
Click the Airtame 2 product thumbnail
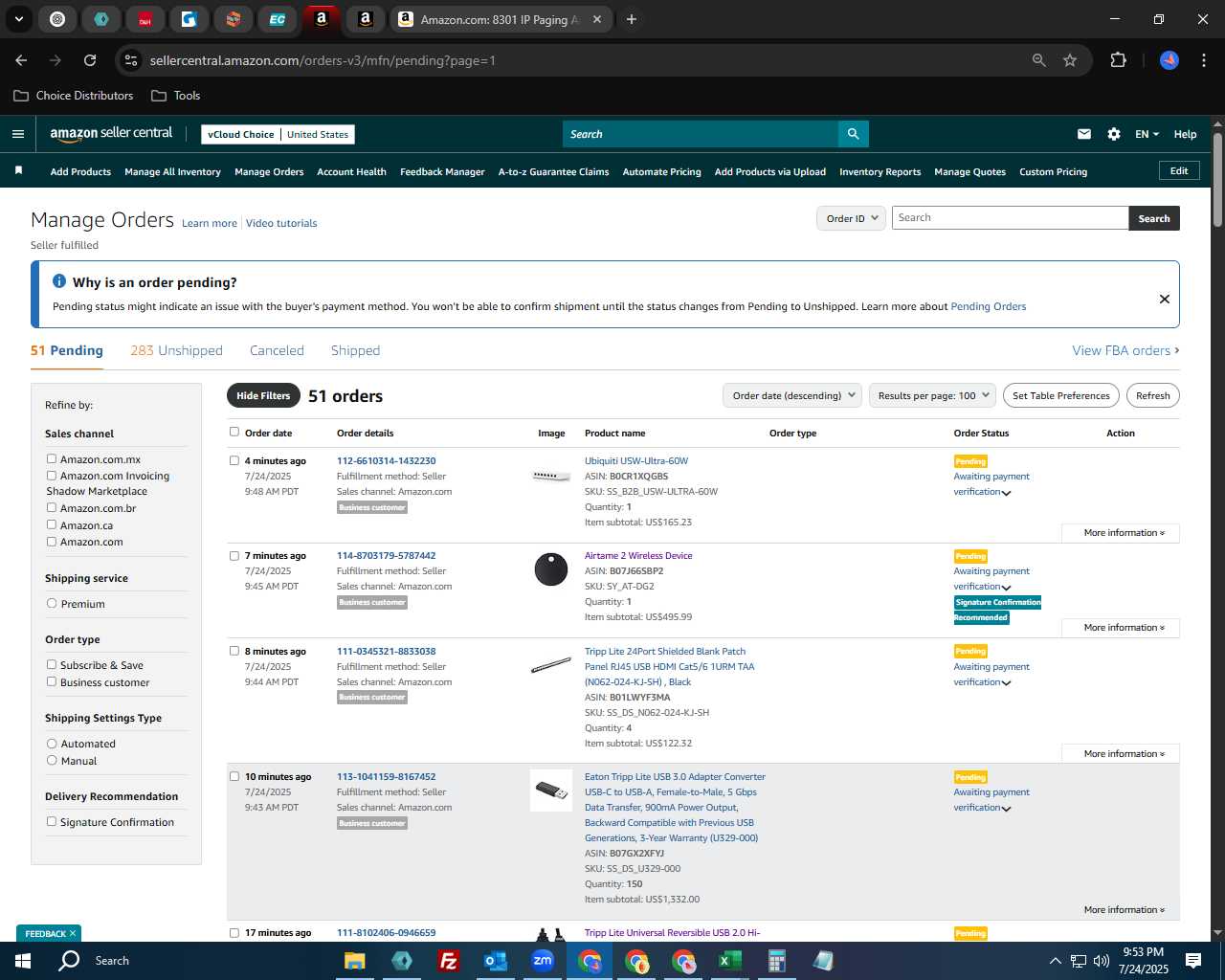pyautogui.click(x=551, y=569)
